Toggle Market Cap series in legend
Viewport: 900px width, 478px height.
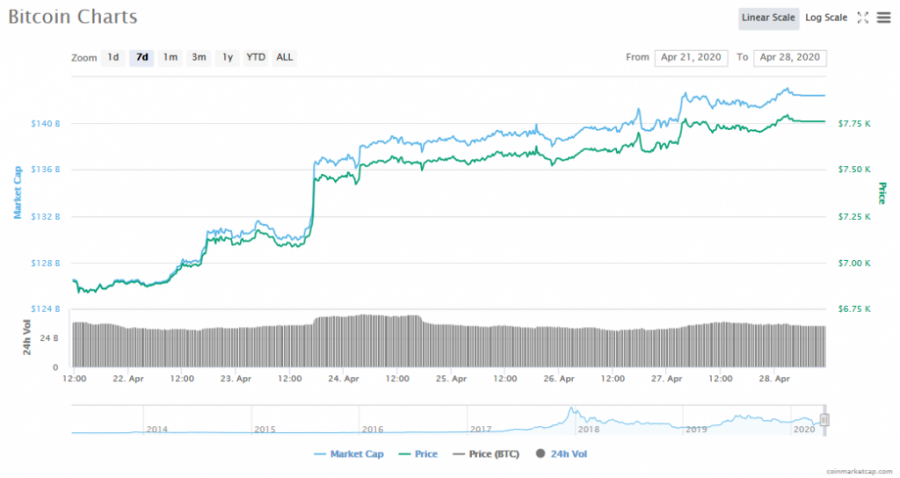349,454
